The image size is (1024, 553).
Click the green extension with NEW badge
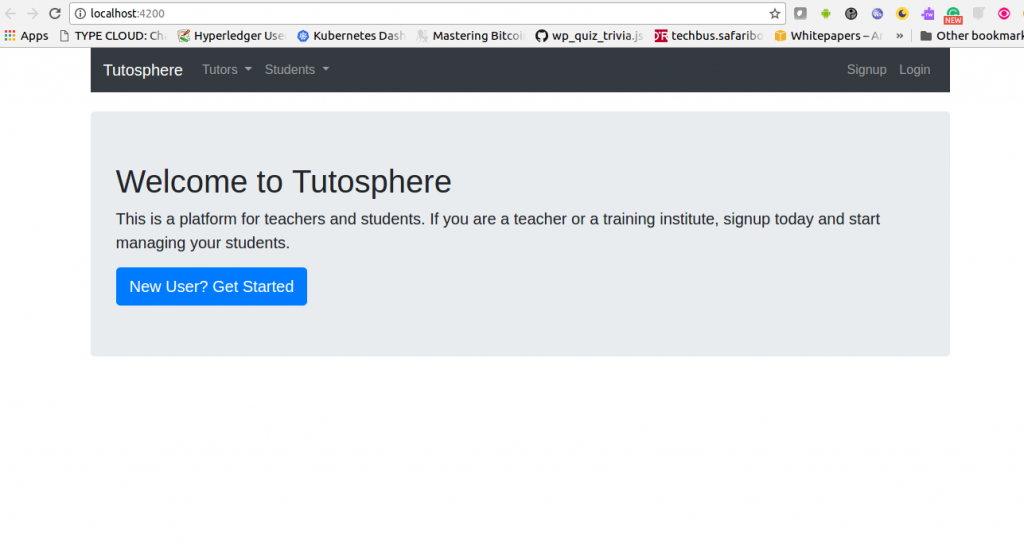coord(953,15)
